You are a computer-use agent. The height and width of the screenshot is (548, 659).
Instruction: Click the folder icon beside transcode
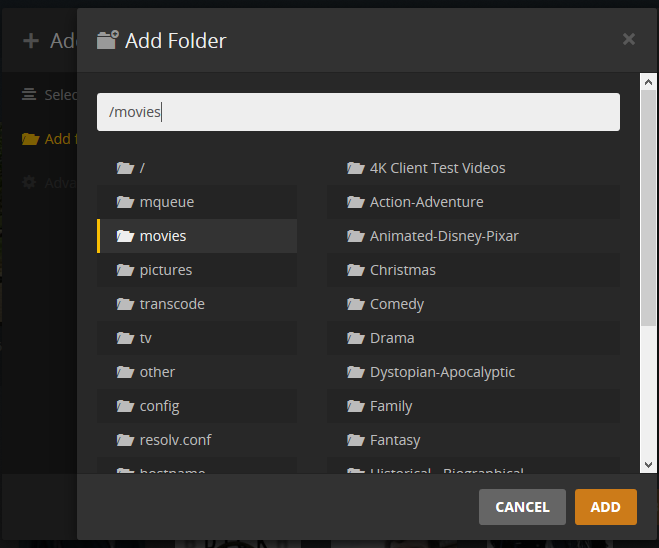[125, 304]
